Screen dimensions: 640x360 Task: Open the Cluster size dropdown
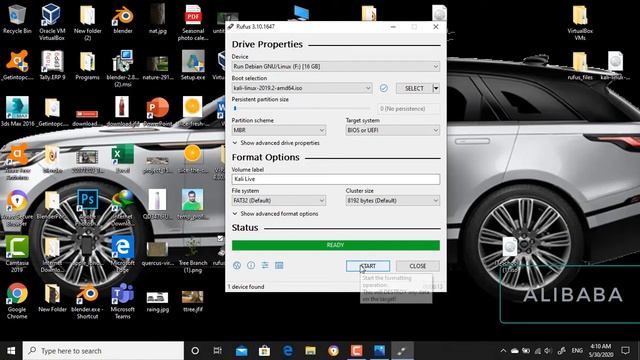393,200
